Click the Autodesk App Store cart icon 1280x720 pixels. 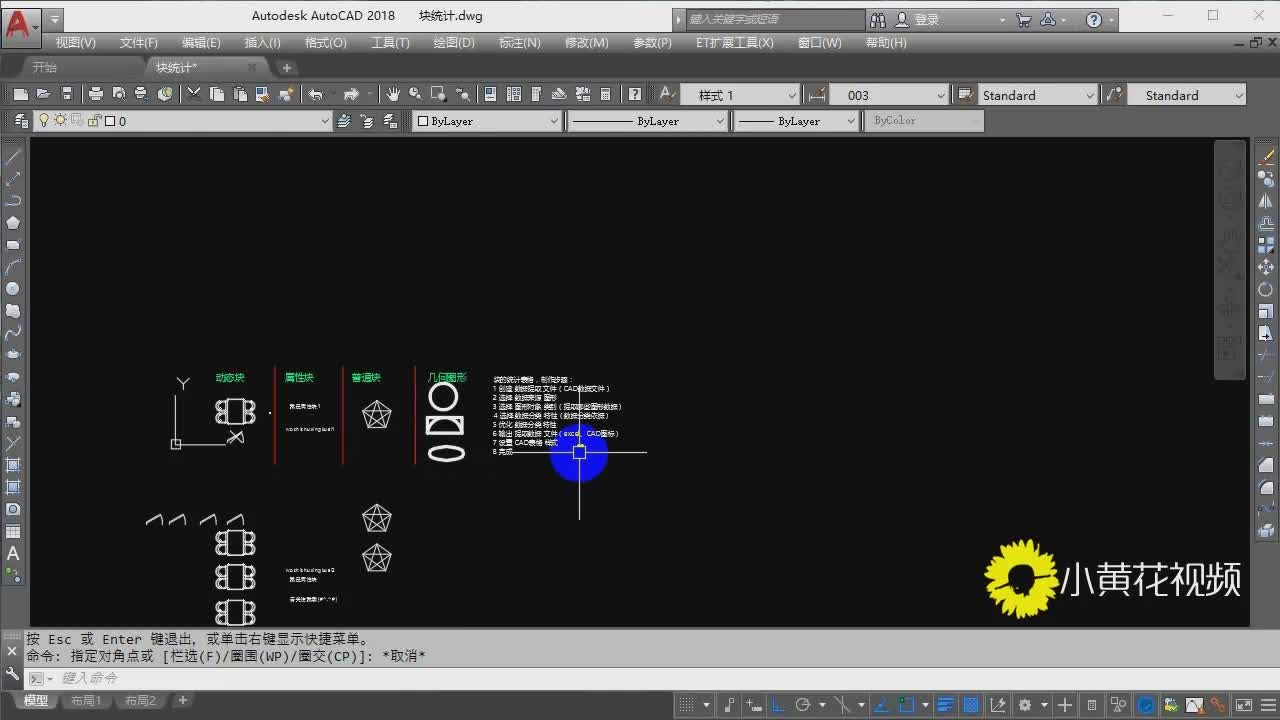[x=1023, y=18]
